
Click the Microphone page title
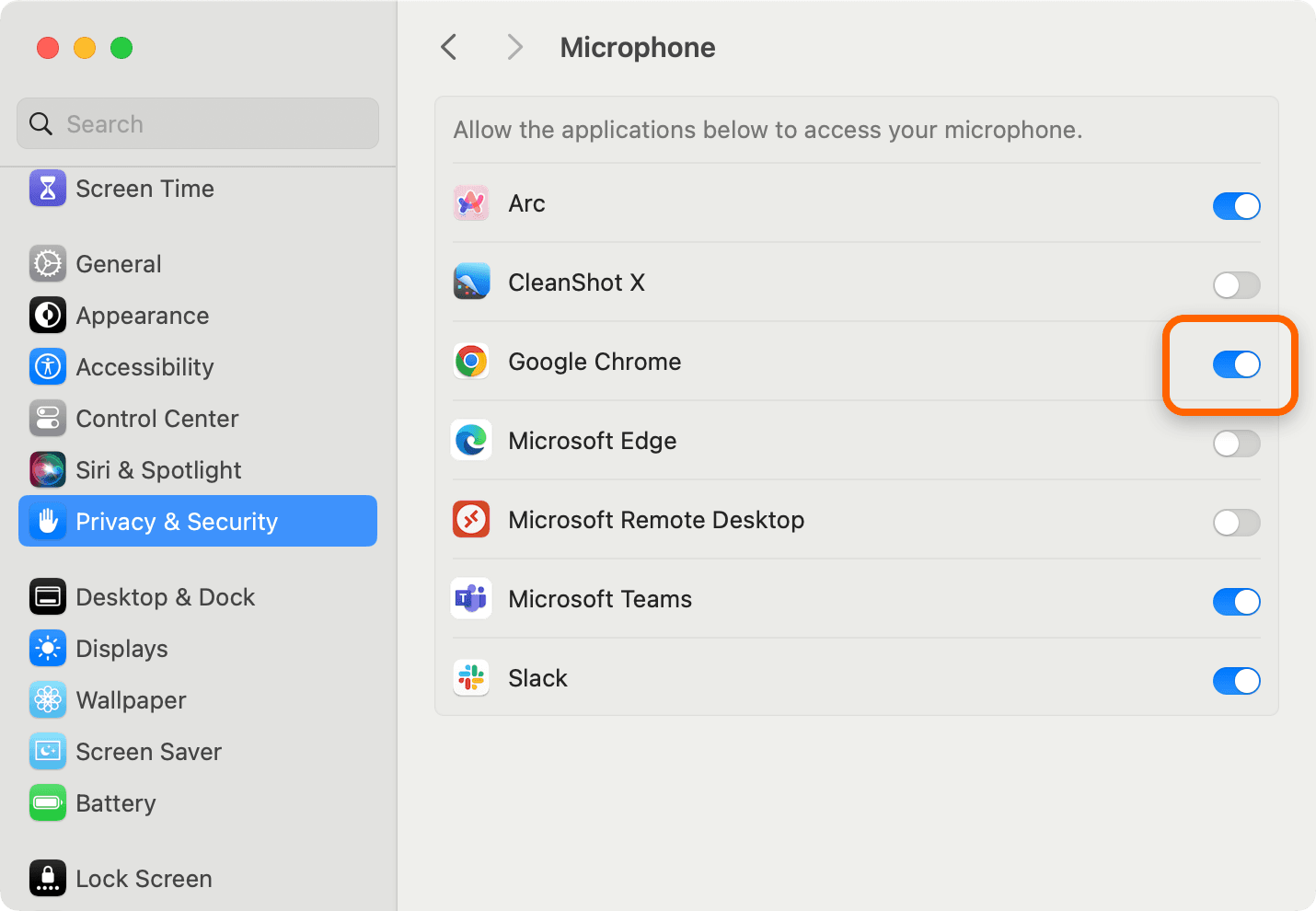(x=638, y=48)
